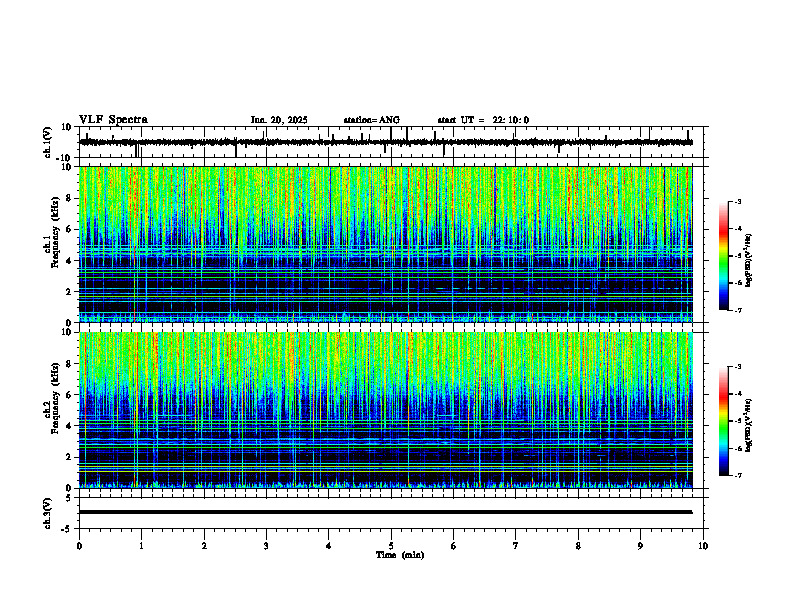The image size is (792, 612).
Task: Click time axis tick label "4"
Action: point(329,546)
